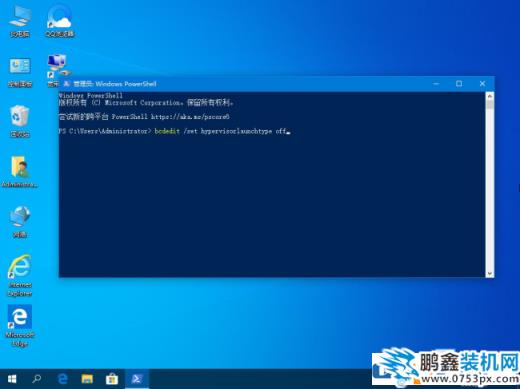Click the 'PS C:\Users\Administrator>' prompt
The image size is (520, 389).
(x=105, y=131)
